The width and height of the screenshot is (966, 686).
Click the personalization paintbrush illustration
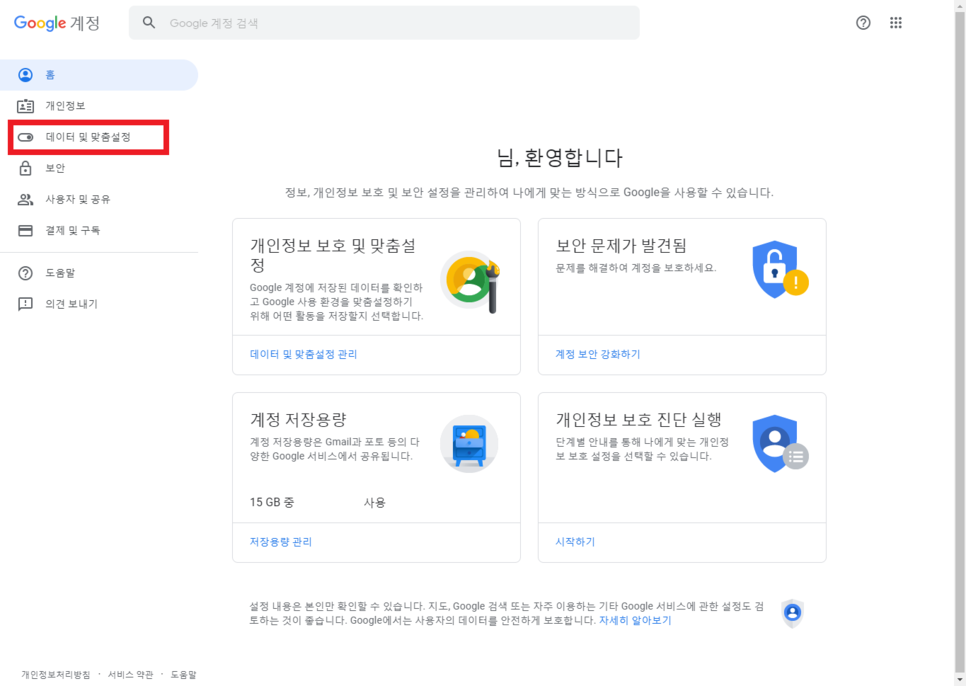pyautogui.click(x=470, y=281)
